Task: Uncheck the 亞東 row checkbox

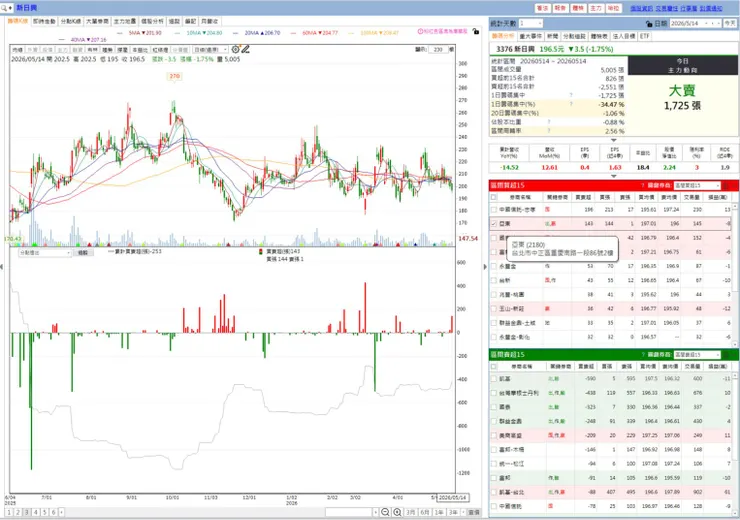Action: point(494,224)
